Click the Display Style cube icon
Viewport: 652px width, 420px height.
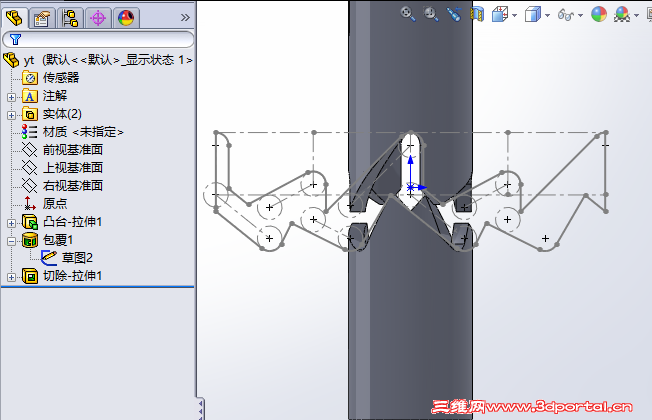(x=533, y=15)
